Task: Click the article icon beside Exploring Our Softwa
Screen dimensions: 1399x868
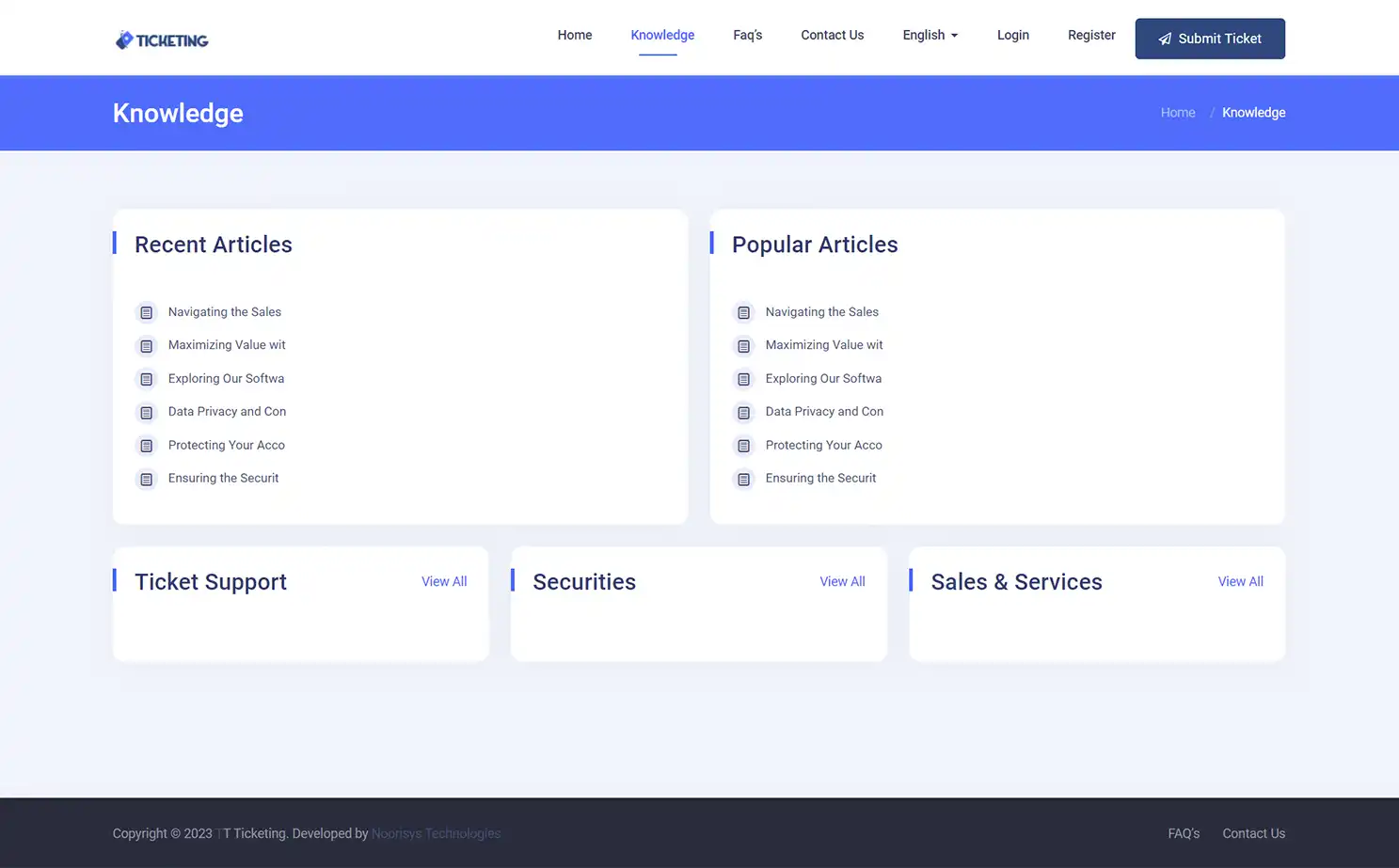Action: point(146,379)
